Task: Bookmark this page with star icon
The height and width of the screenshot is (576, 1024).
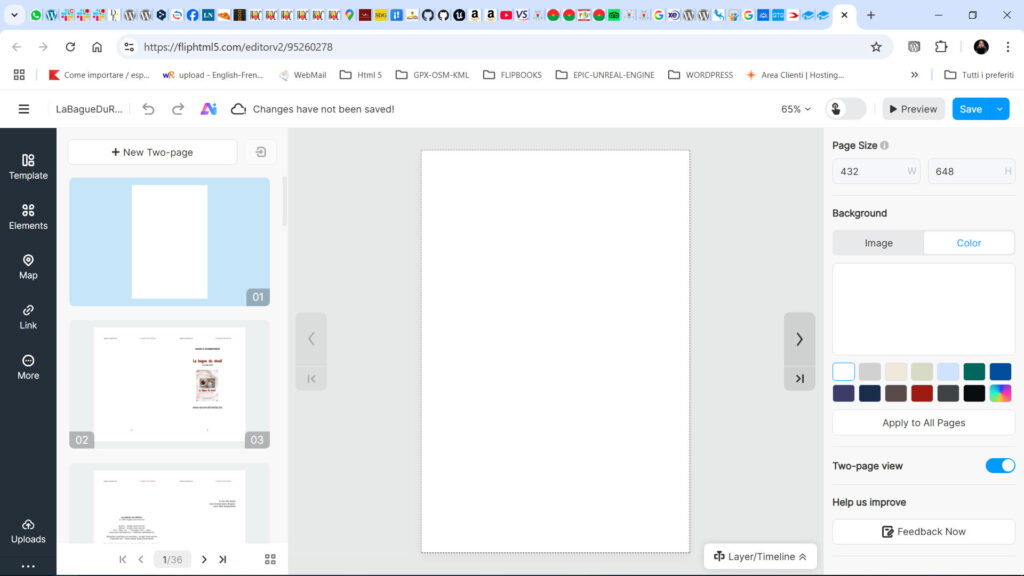Action: (876, 47)
